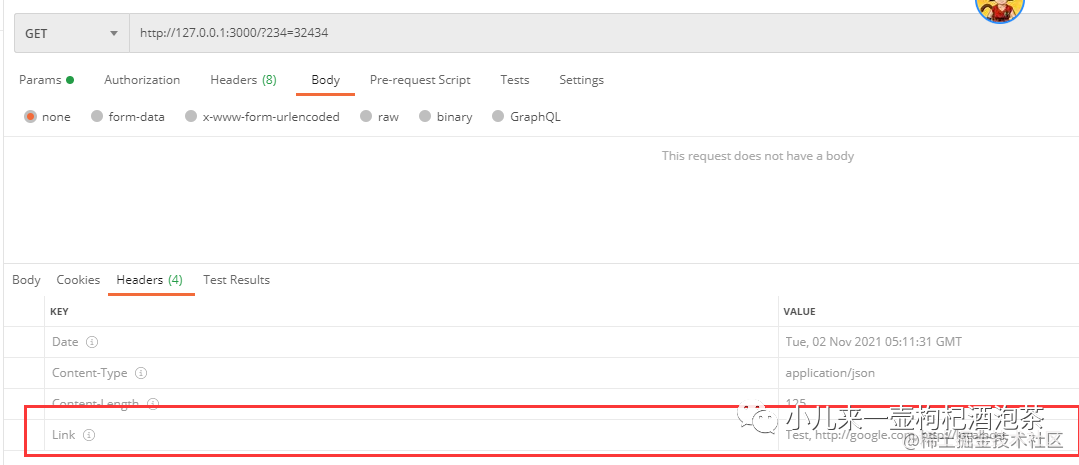
Task: Select the none body type
Action: click(x=31, y=117)
